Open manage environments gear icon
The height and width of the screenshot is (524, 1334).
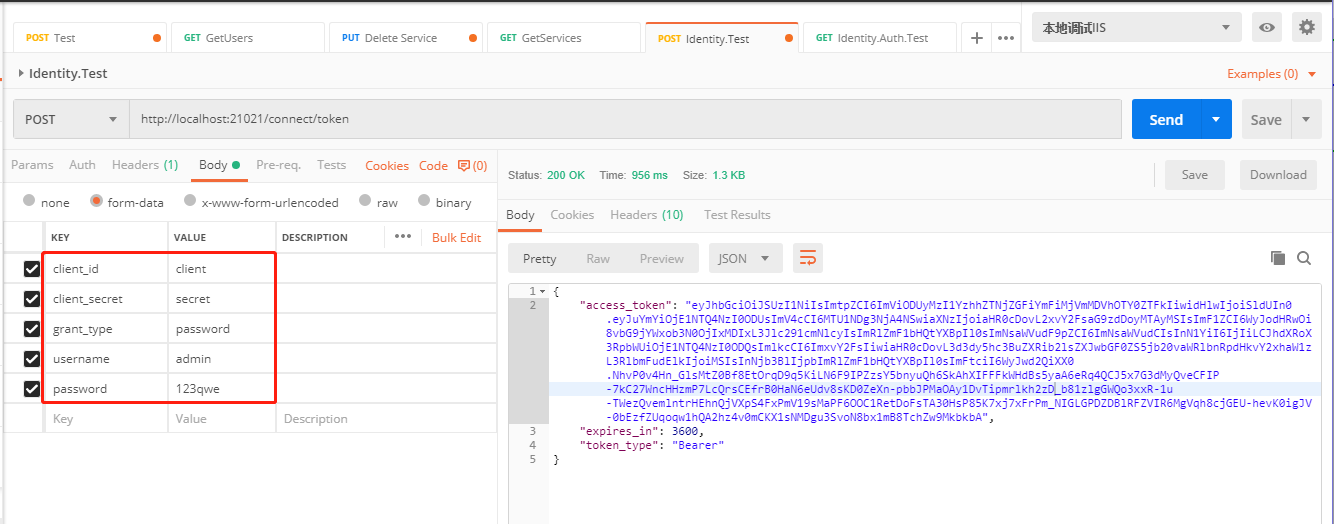click(x=1306, y=28)
